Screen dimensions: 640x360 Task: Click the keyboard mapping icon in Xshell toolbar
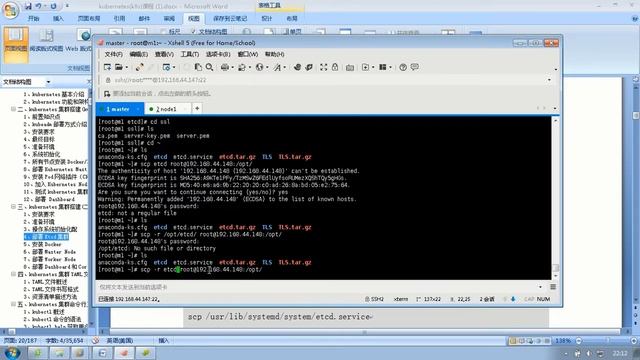pyautogui.click(x=350, y=67)
